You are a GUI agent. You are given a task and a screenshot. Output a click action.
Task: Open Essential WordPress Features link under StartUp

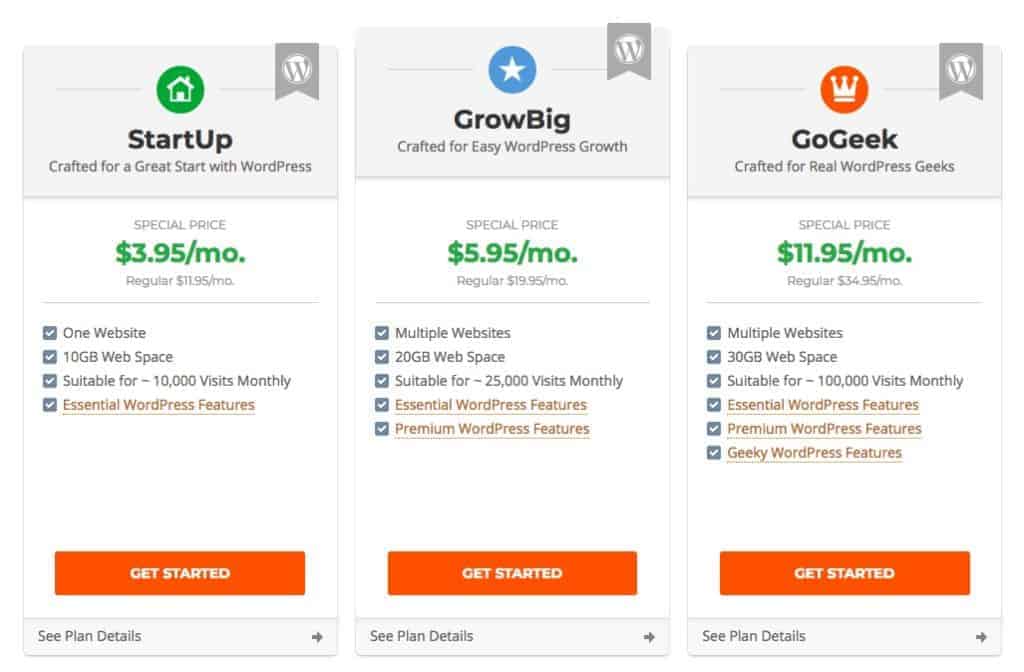coord(159,405)
